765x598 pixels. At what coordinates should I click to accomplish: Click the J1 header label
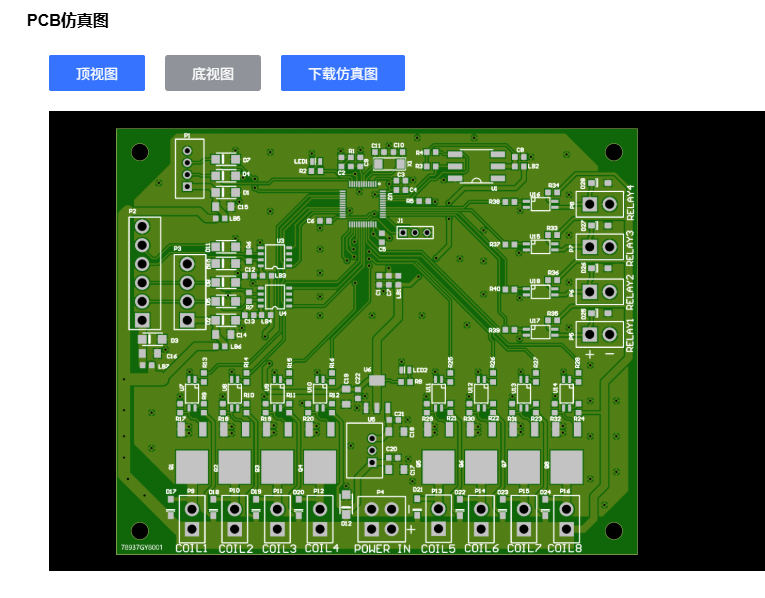(x=400, y=221)
